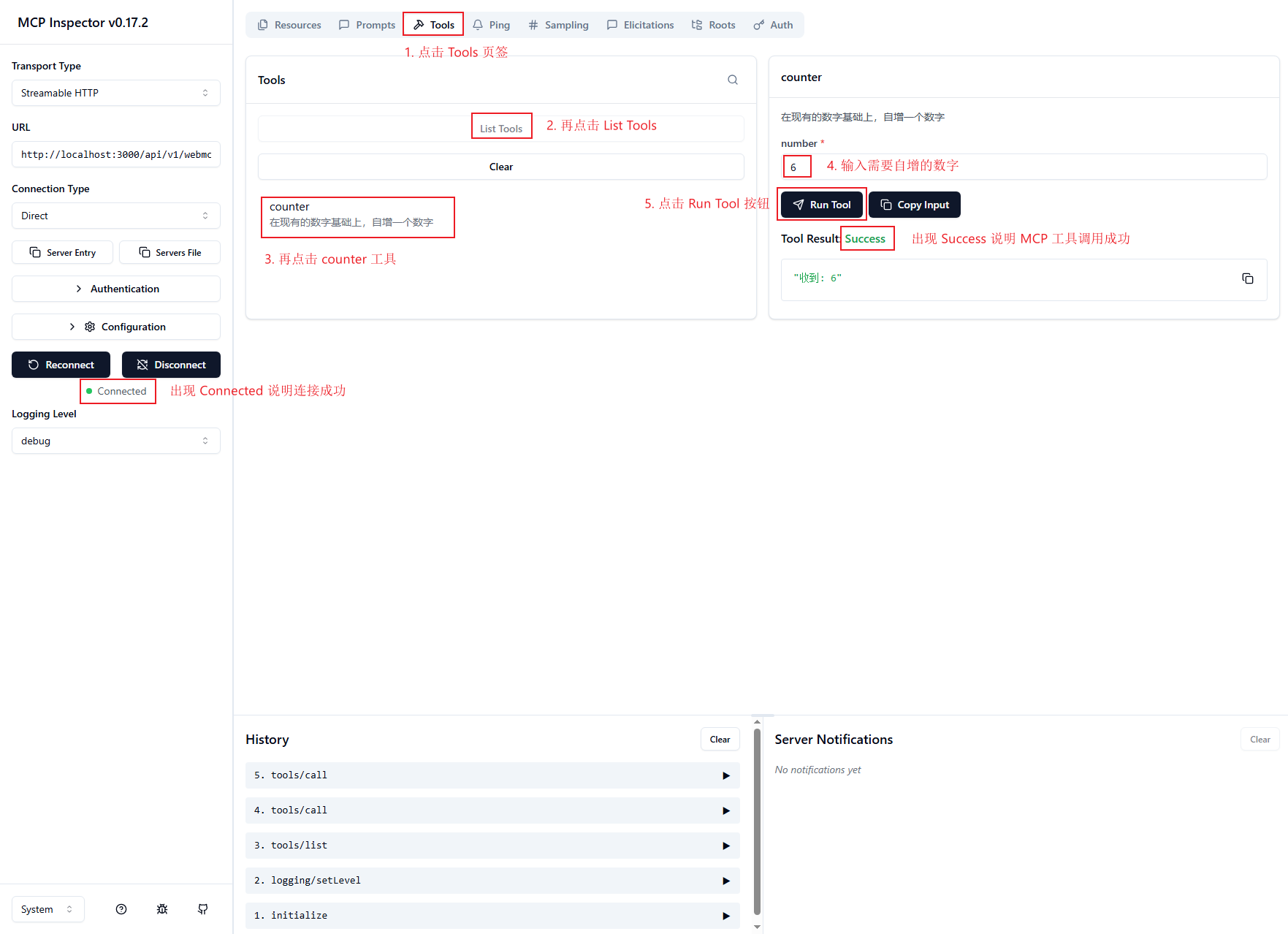The width and height of the screenshot is (1288, 934).
Task: Click Disconnect to end the server connection
Action: [171, 365]
